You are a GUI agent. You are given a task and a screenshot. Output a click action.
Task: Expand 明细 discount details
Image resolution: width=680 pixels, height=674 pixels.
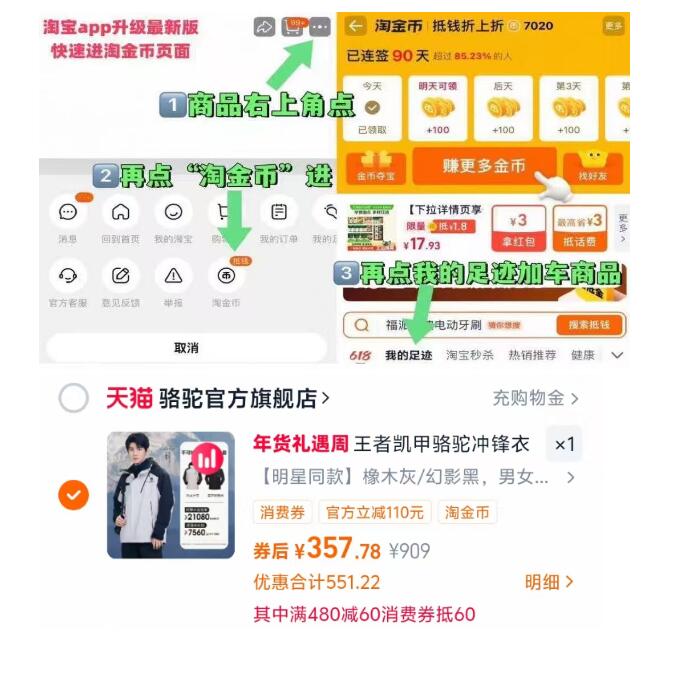tap(549, 582)
